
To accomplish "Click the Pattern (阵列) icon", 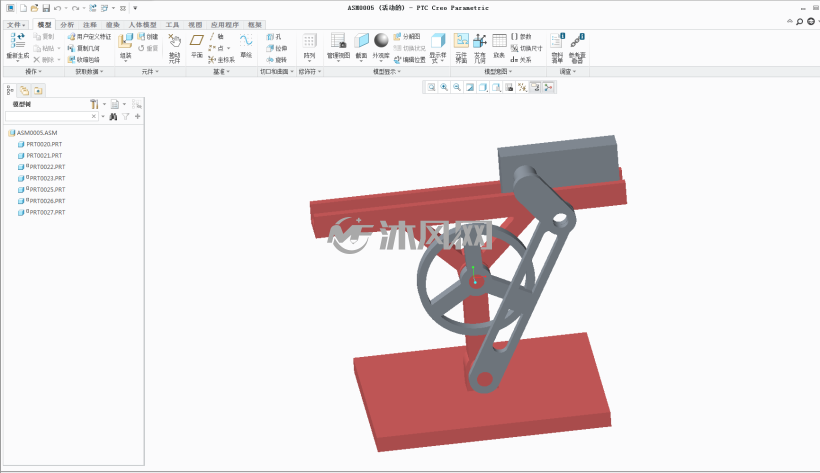I will (310, 41).
